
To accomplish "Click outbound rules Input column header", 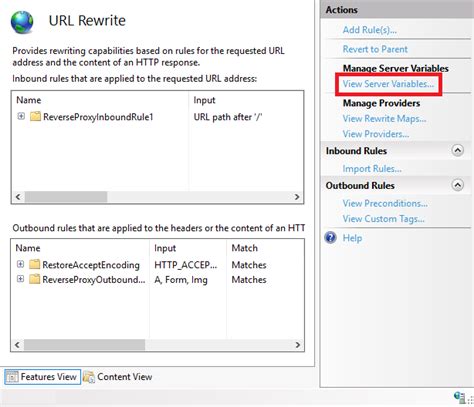I will (x=165, y=248).
